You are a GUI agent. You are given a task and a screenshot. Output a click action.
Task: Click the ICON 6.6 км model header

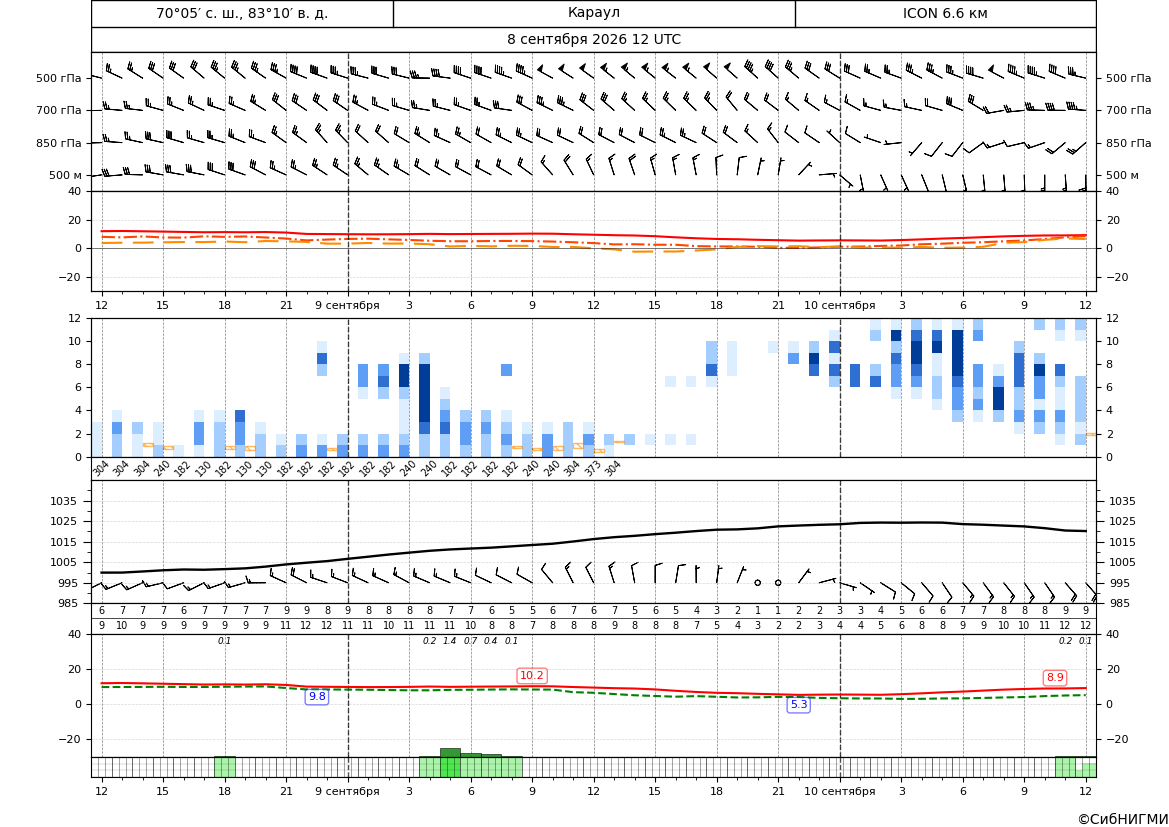(x=945, y=13)
